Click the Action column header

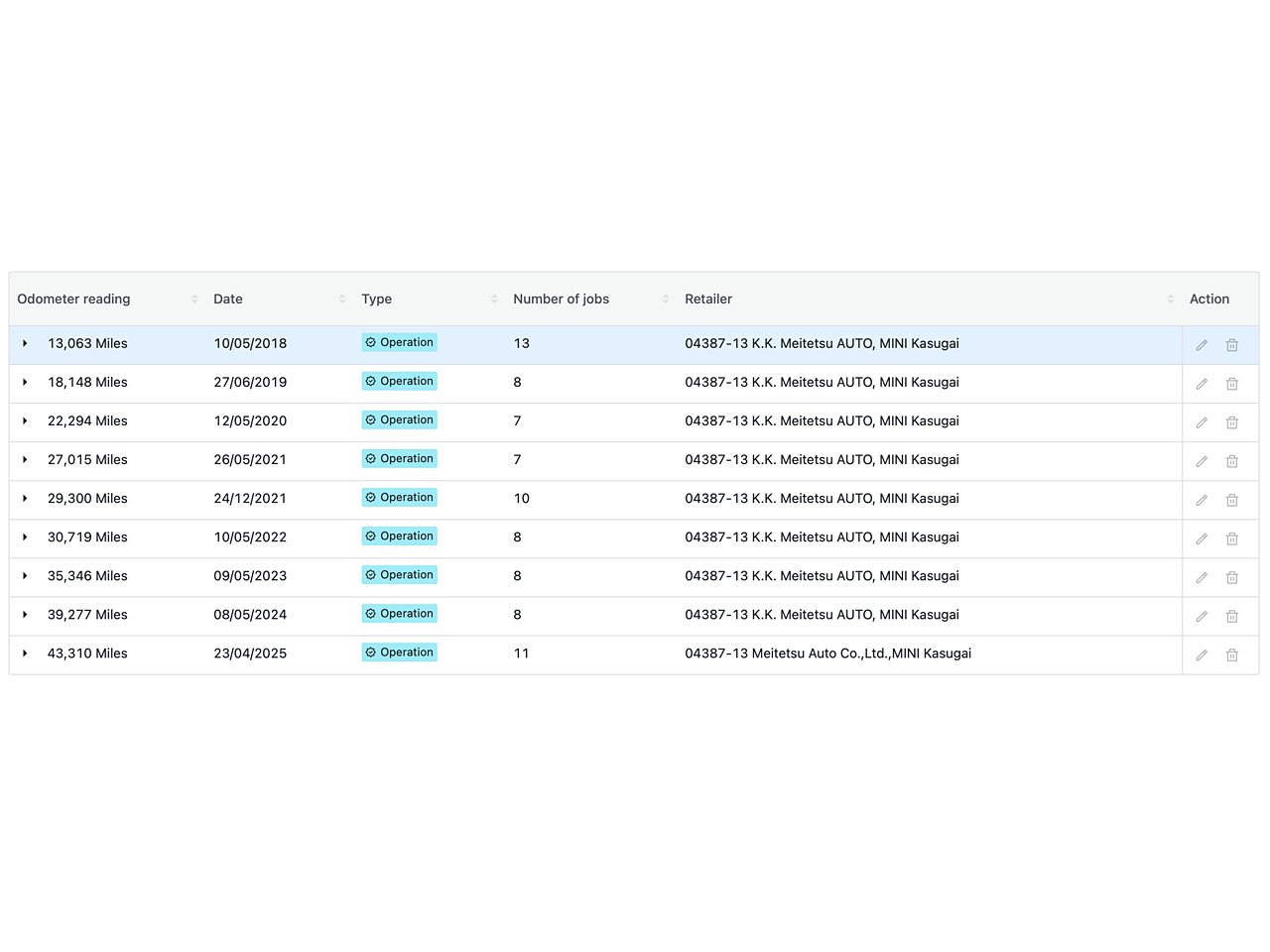point(1209,298)
